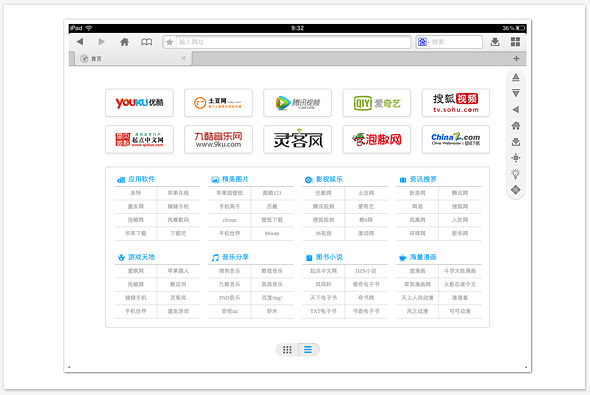Click the cup icon beside 海量漫画
The image size is (590, 395).
pos(403,258)
